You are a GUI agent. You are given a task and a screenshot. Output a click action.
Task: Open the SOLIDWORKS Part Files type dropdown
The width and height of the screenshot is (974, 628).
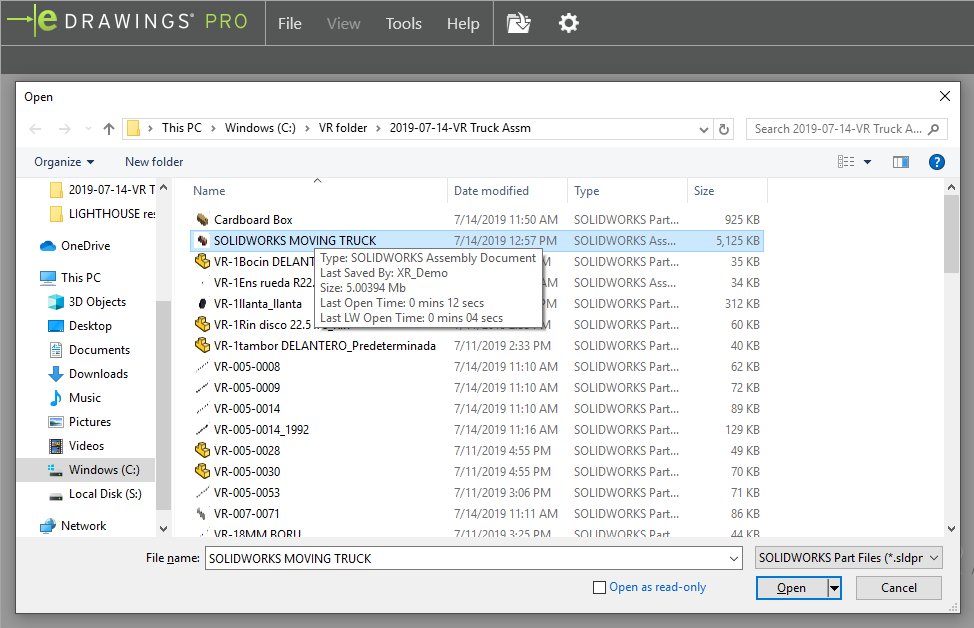point(849,558)
